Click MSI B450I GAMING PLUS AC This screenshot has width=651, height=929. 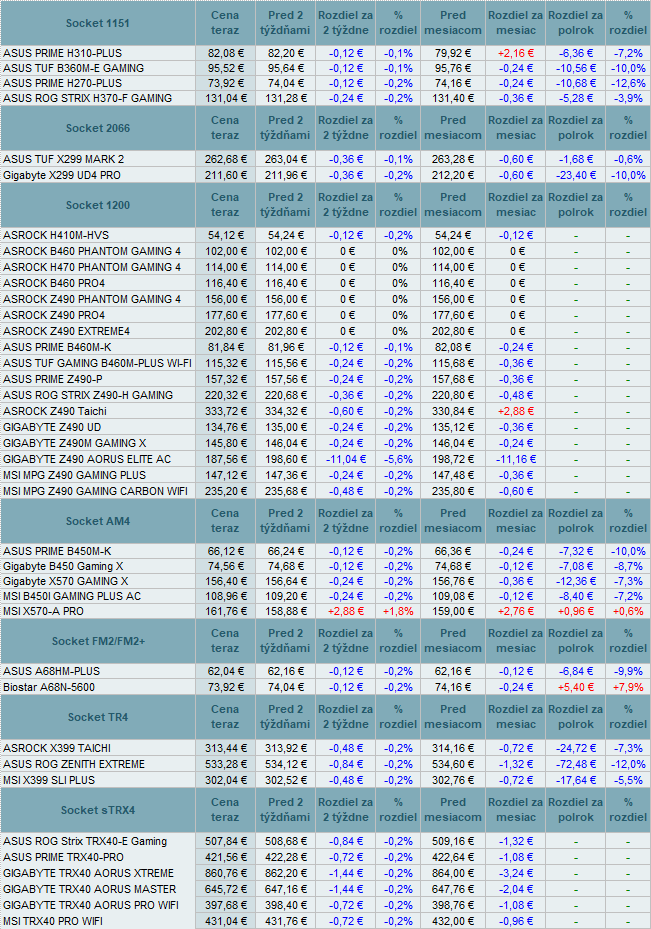pyautogui.click(x=72, y=596)
